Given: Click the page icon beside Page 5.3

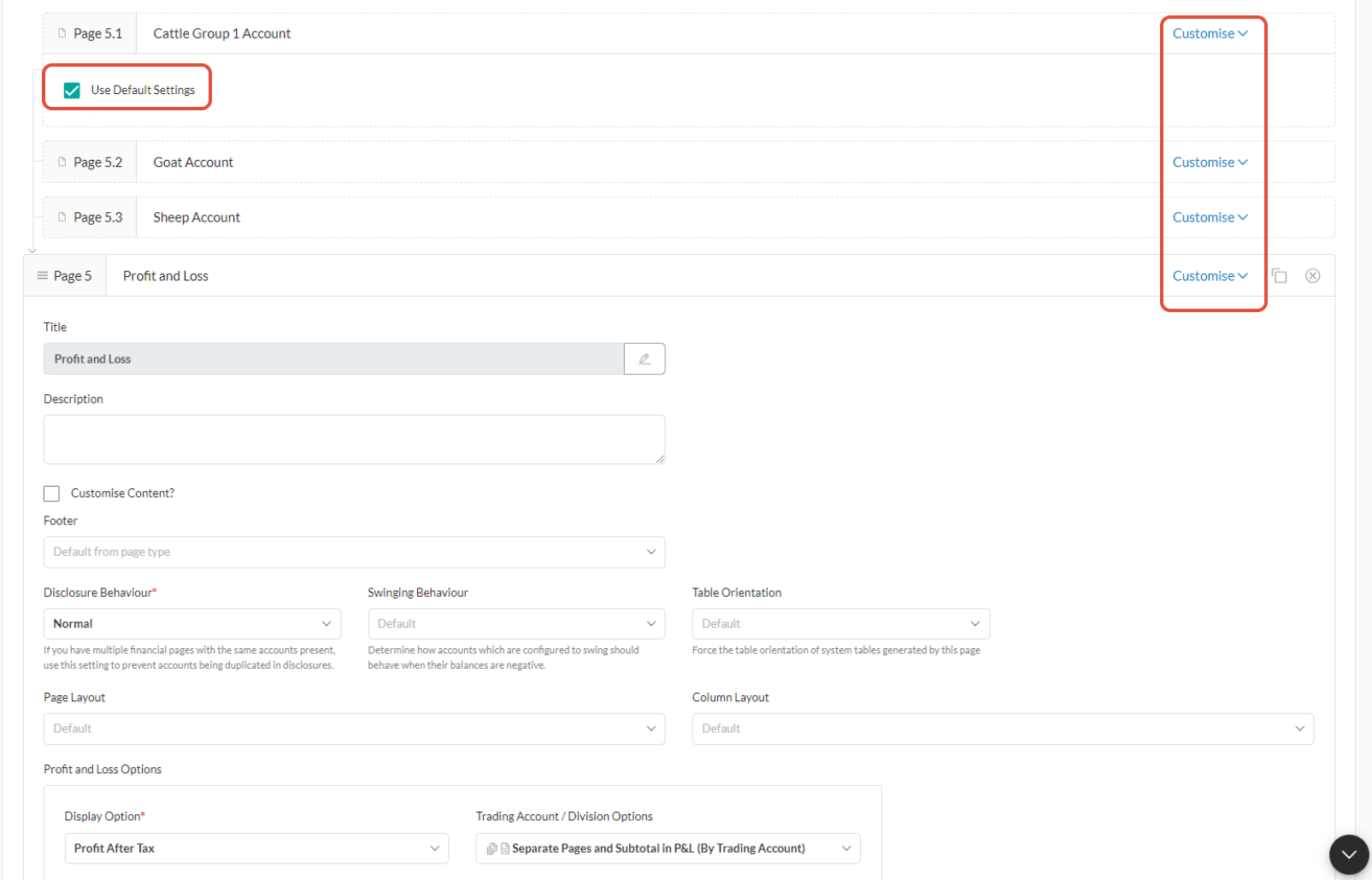Looking at the screenshot, I should tap(62, 217).
